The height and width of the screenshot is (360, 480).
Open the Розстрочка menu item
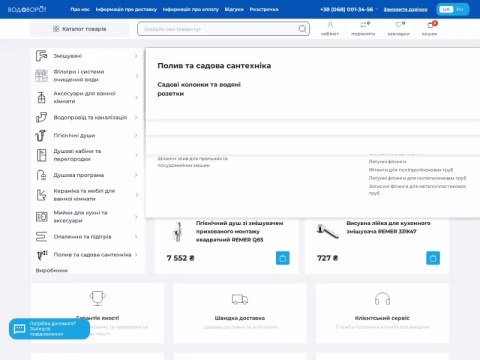tap(264, 9)
